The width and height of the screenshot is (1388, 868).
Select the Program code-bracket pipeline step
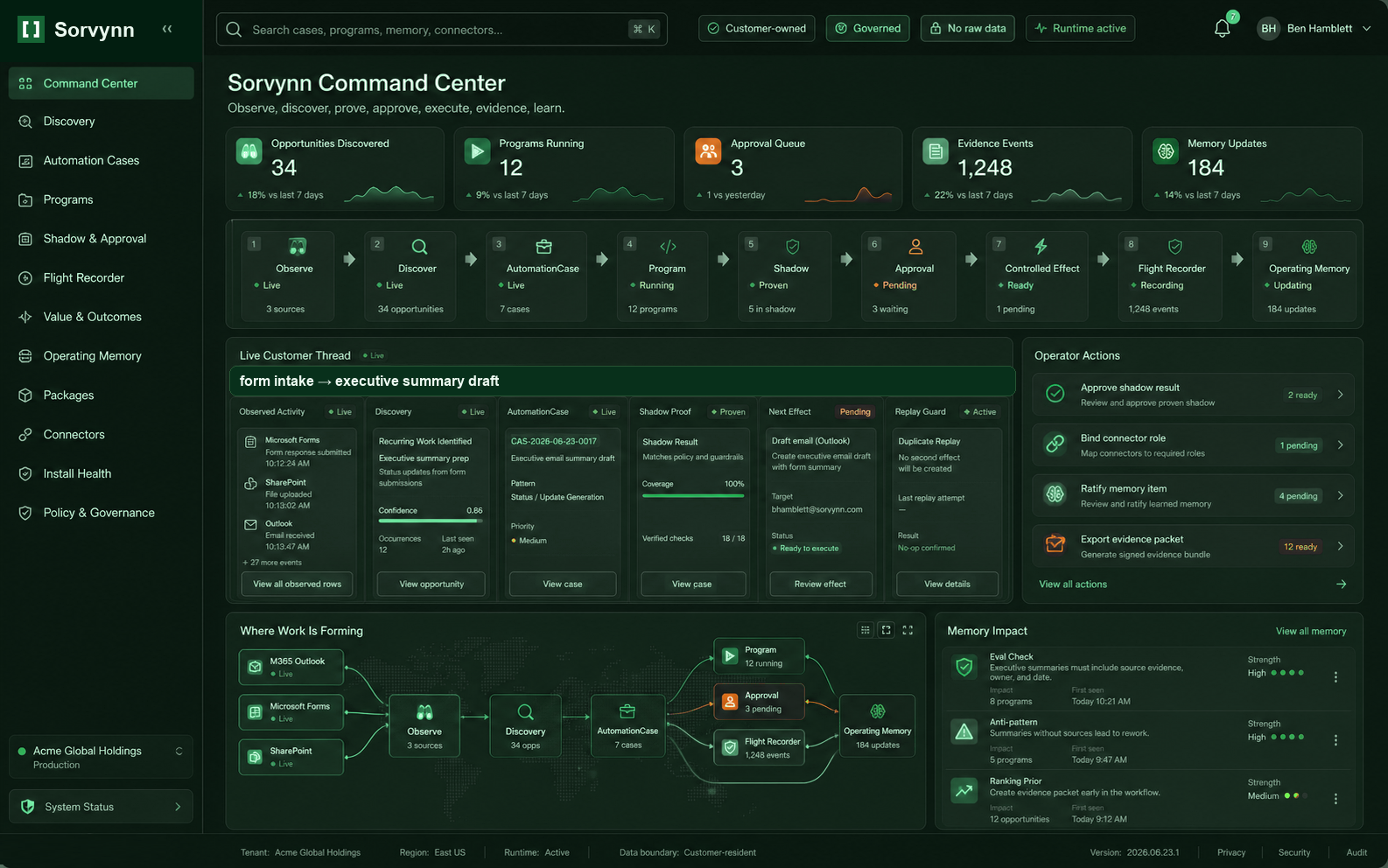pyautogui.click(x=663, y=276)
